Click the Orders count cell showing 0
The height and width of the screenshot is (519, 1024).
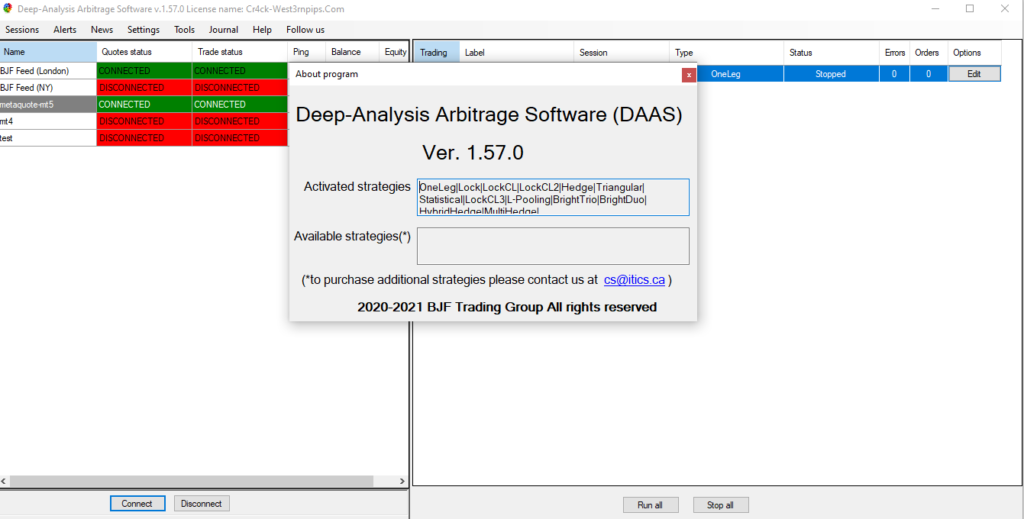pyautogui.click(x=929, y=74)
